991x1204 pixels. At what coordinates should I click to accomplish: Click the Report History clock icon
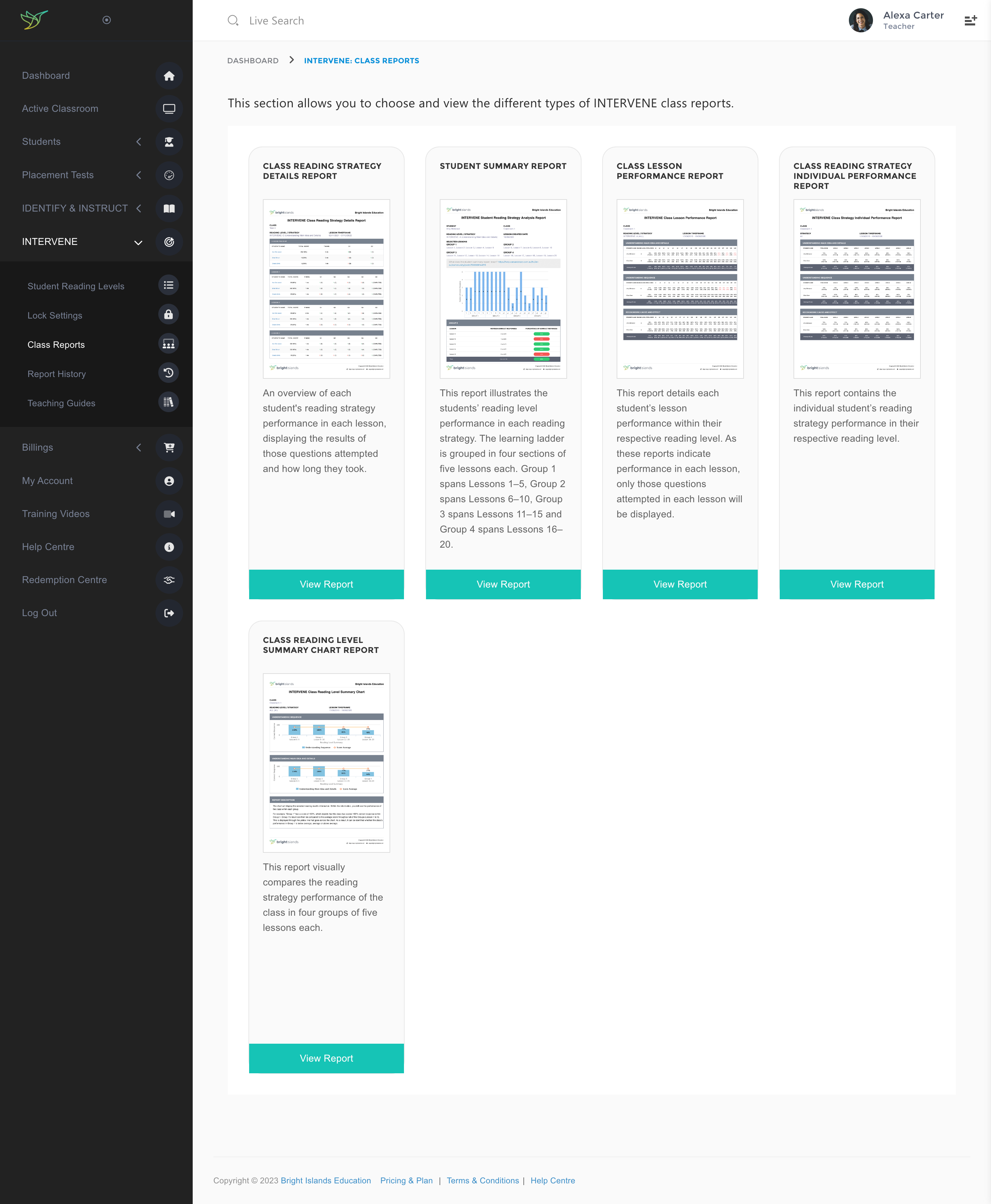tap(168, 373)
